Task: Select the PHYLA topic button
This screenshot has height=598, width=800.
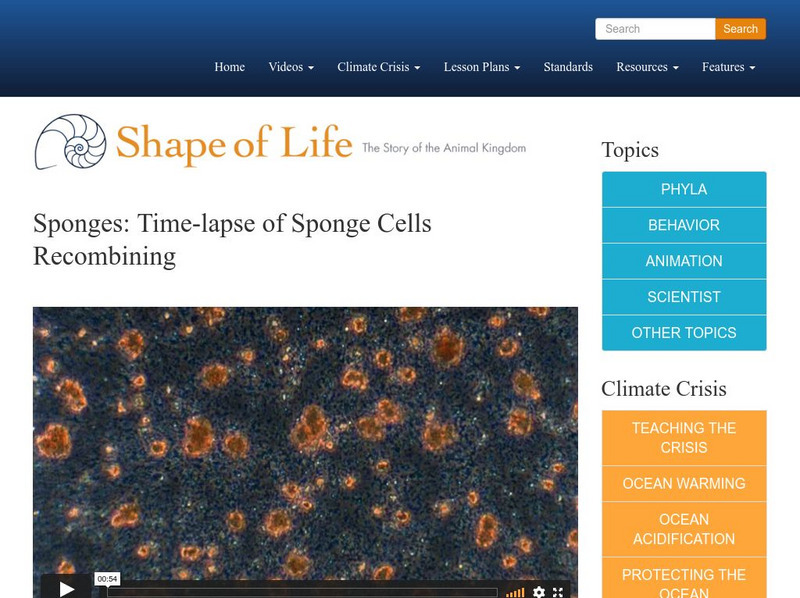Action: 684,189
